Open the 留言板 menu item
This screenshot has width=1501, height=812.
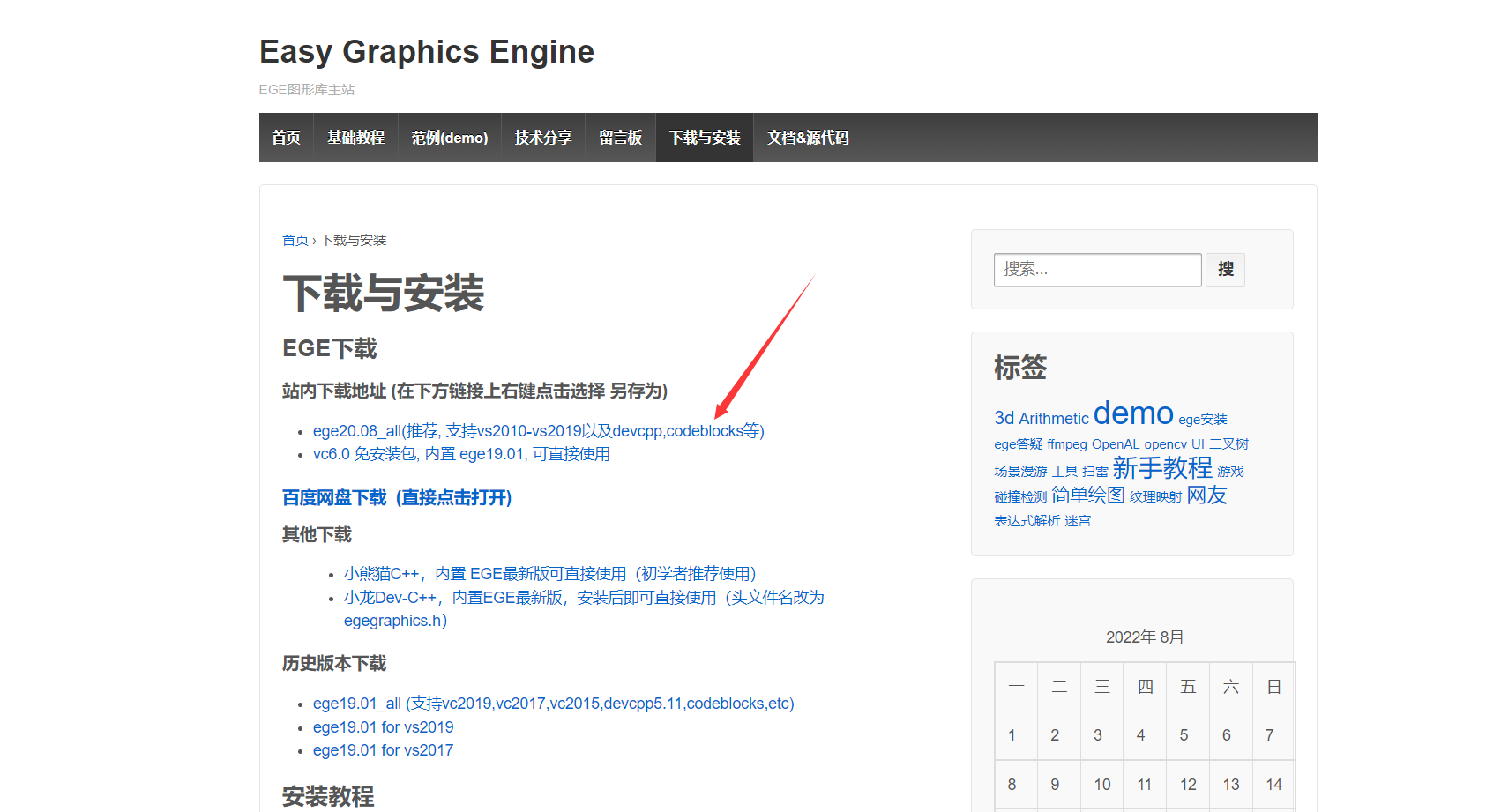pyautogui.click(x=620, y=138)
